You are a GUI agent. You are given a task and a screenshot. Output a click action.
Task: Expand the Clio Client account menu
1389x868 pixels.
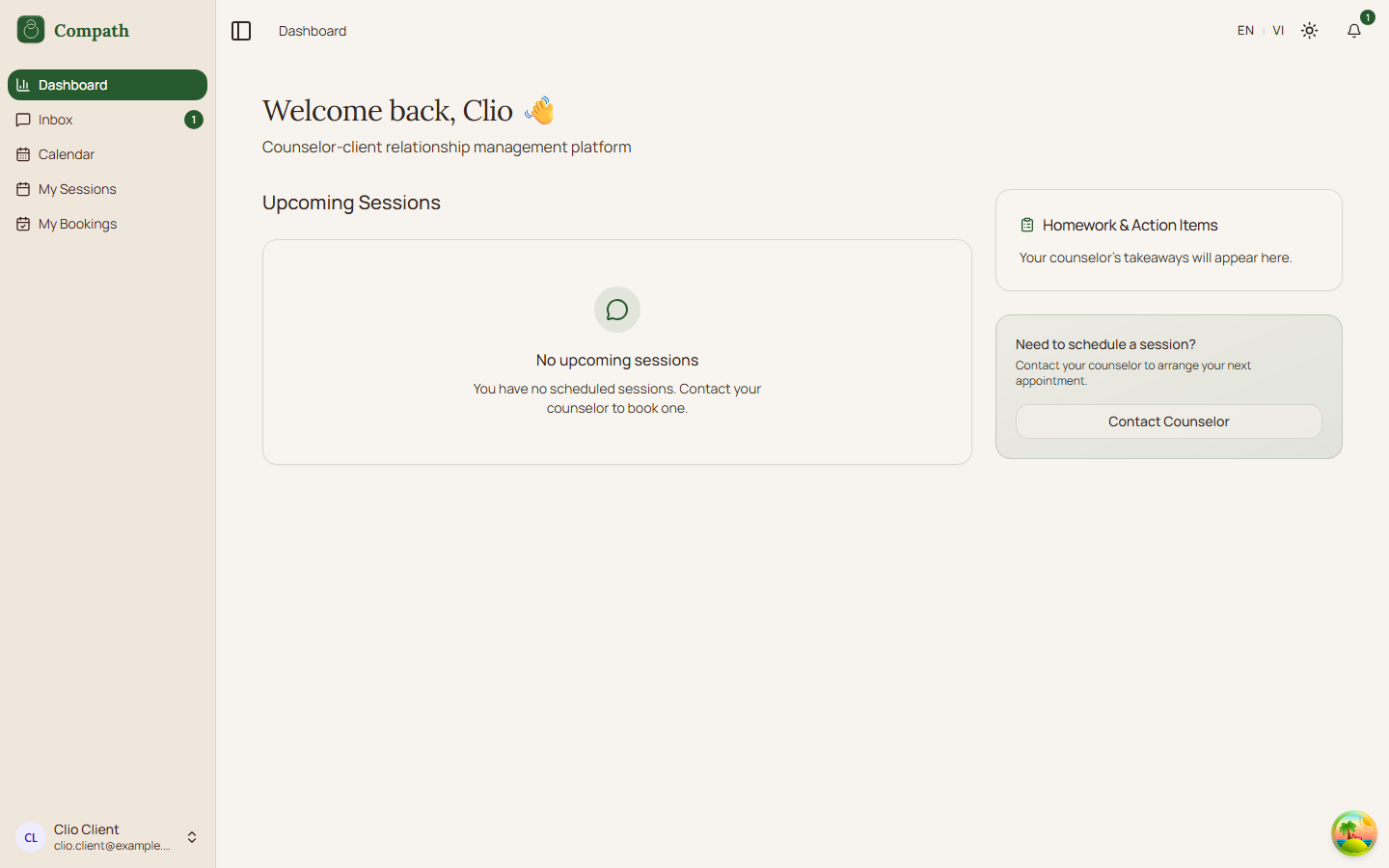pyautogui.click(x=192, y=837)
